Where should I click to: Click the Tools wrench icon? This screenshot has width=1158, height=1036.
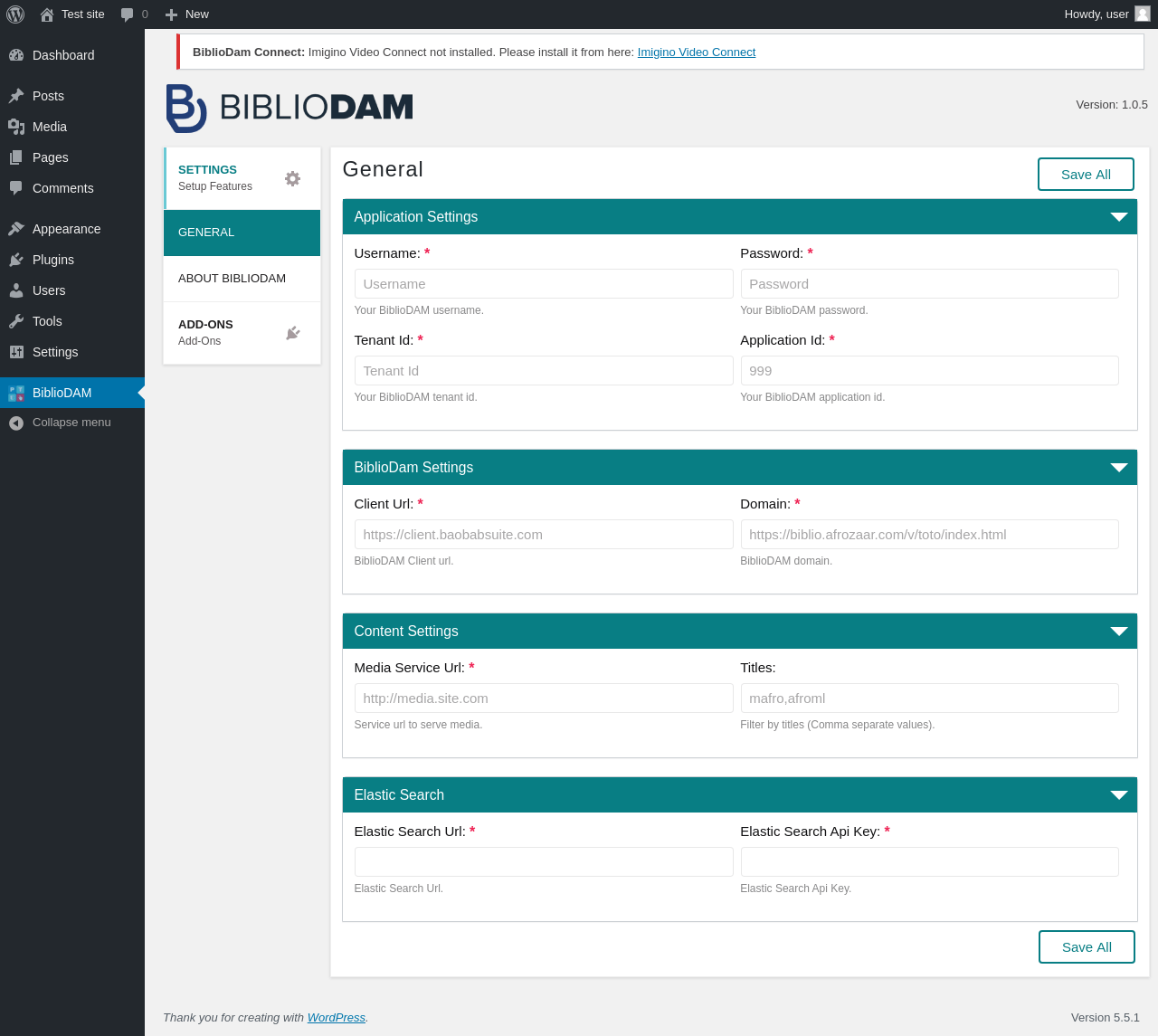point(16,321)
